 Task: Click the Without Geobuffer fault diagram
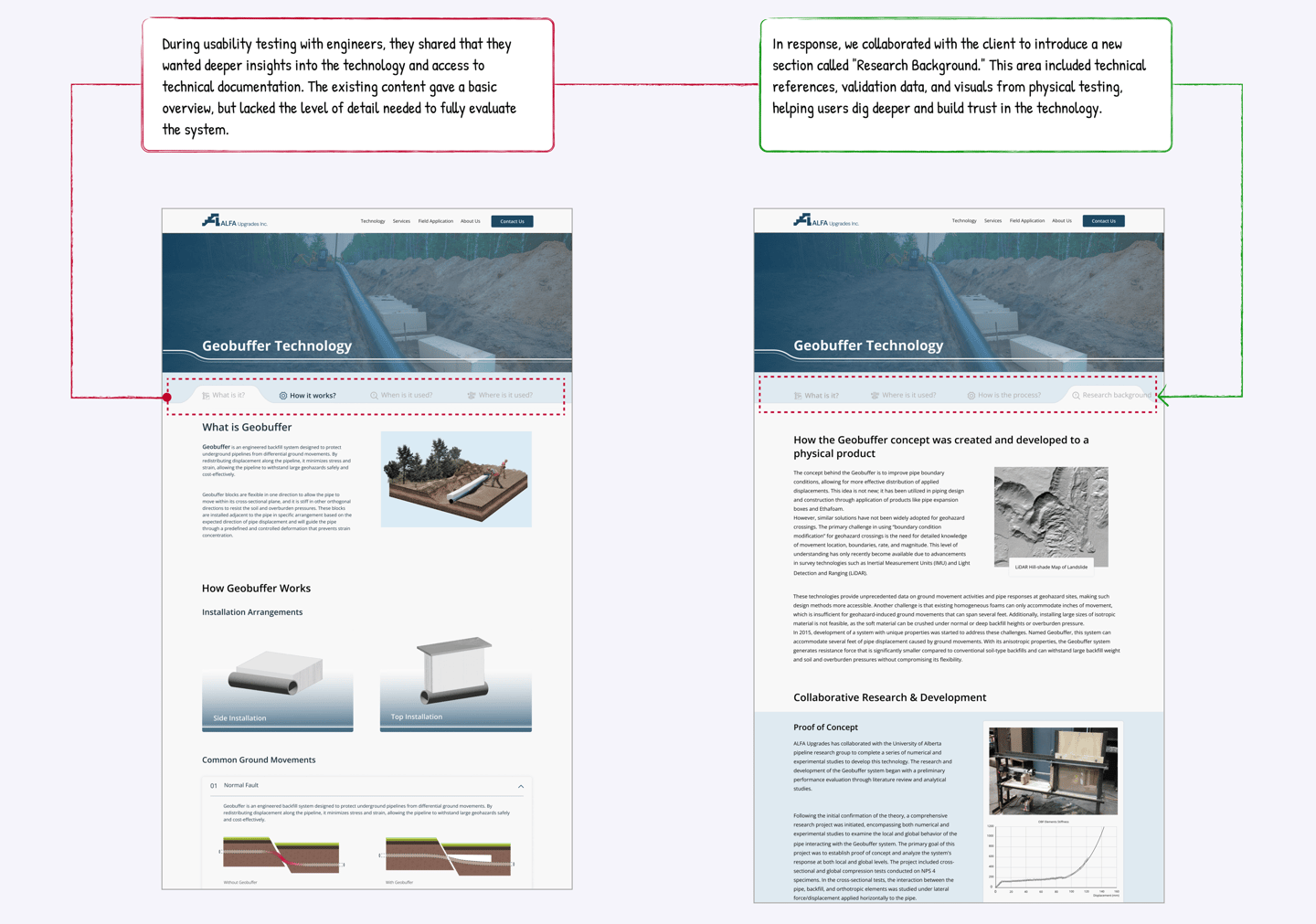point(281,855)
